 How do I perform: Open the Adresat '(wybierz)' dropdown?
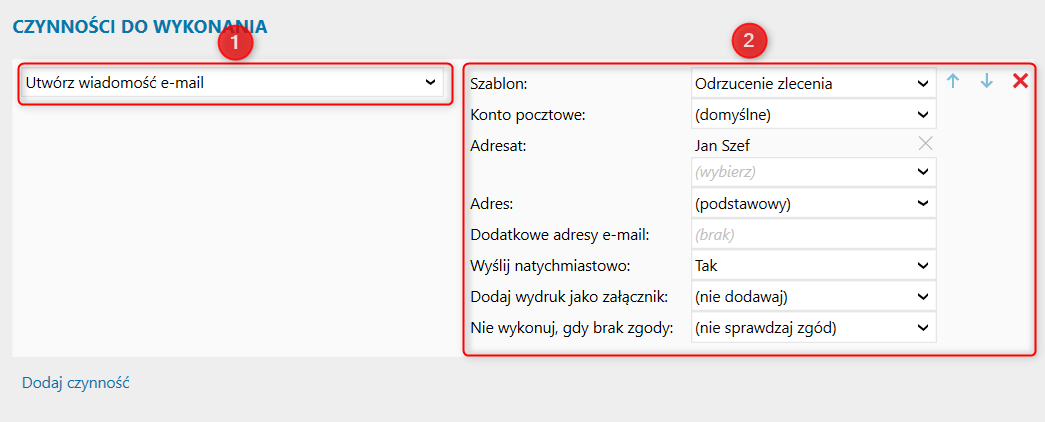(813, 172)
